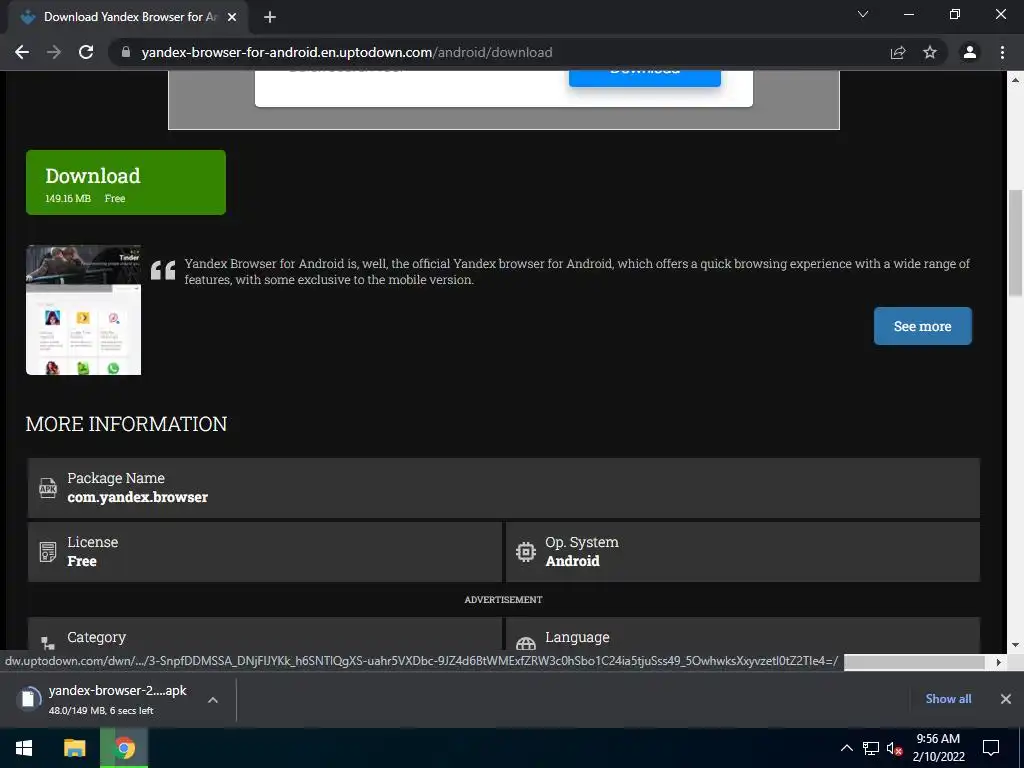Open the Windows notification center
Viewport: 1024px width, 768px height.
tap(991, 748)
